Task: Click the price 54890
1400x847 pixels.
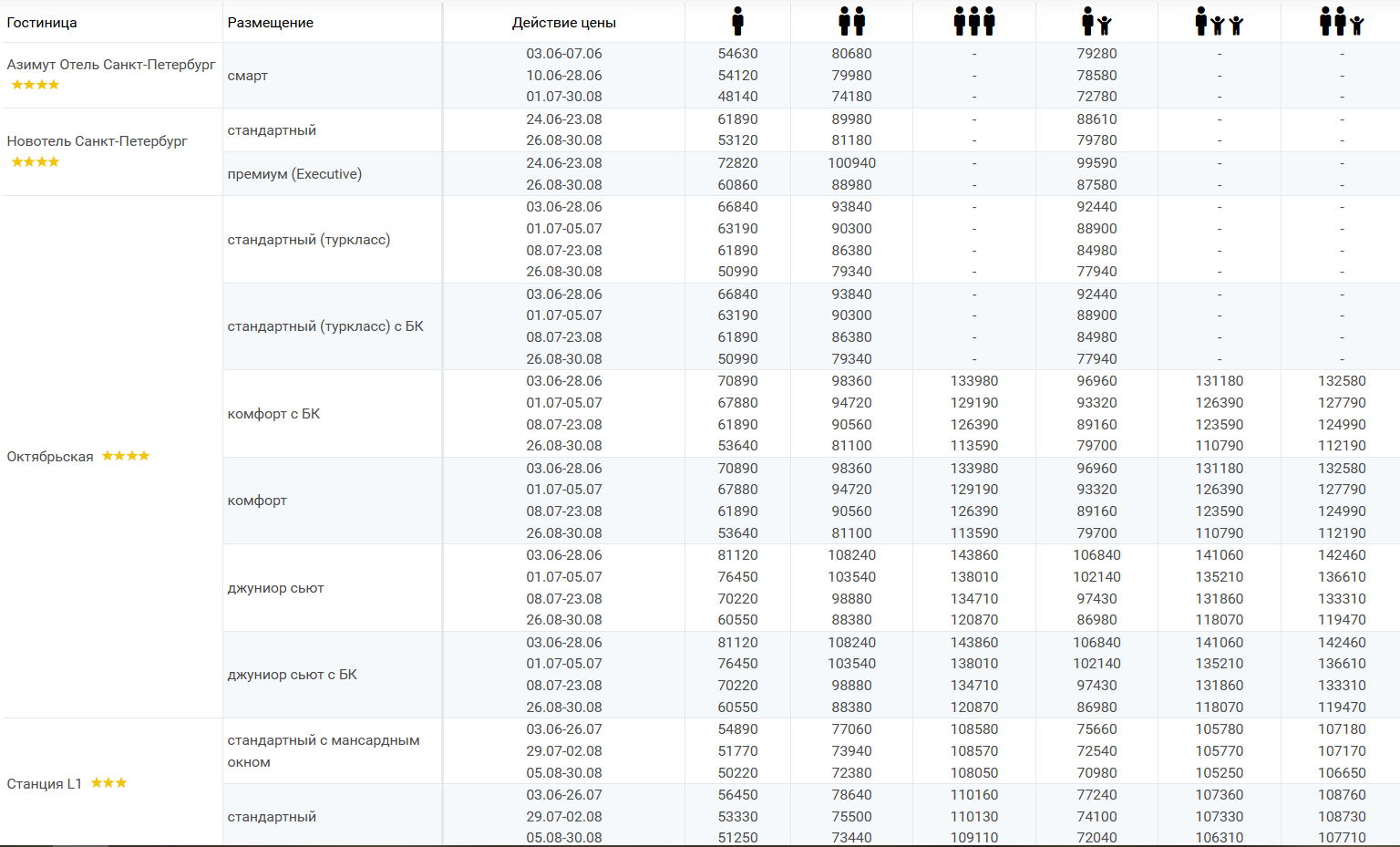Action: pyautogui.click(x=737, y=729)
